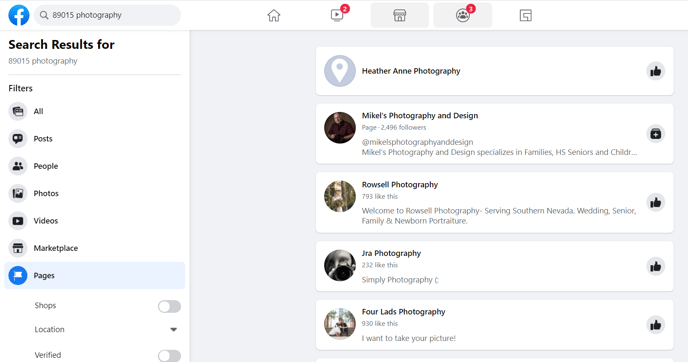Like Rowsell Photography page
This screenshot has height=362, width=688.
656,202
